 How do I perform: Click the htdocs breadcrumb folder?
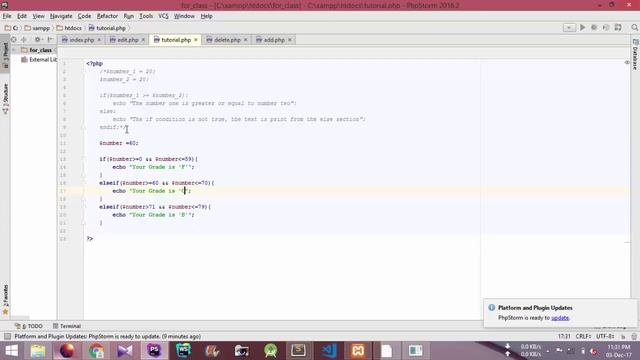(x=69, y=28)
